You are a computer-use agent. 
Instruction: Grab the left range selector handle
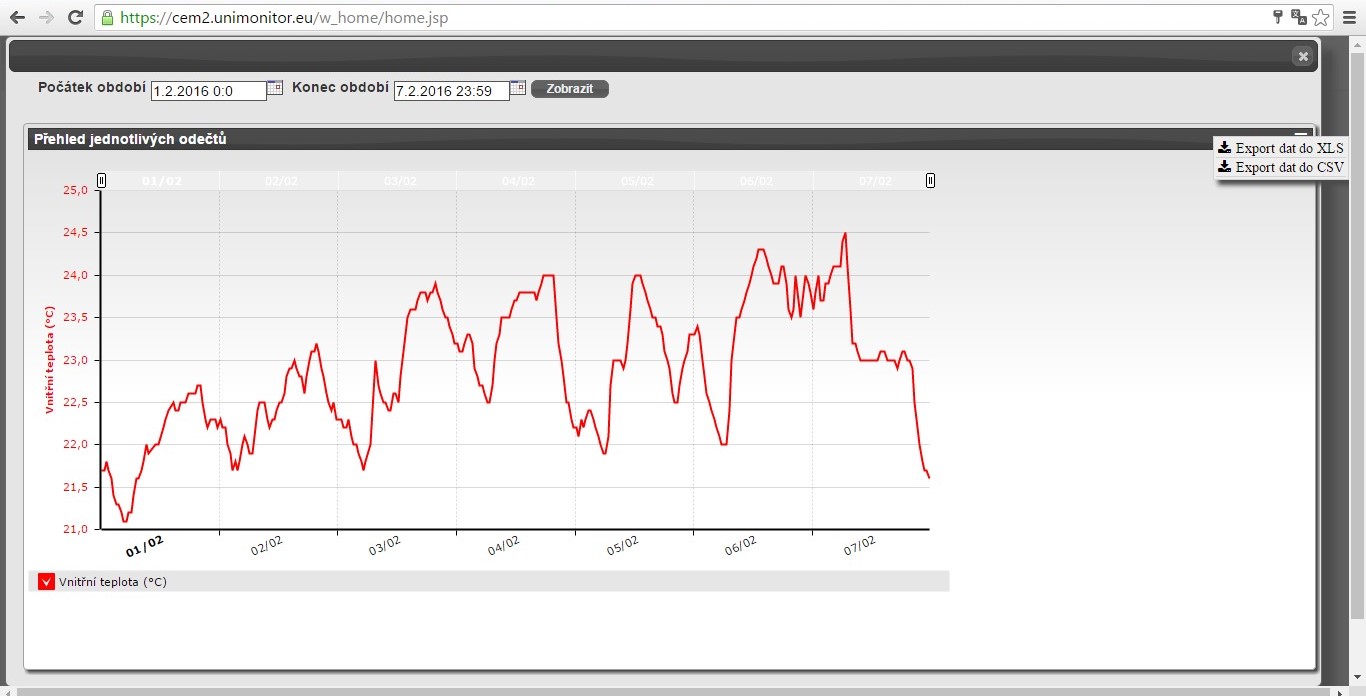pos(101,180)
